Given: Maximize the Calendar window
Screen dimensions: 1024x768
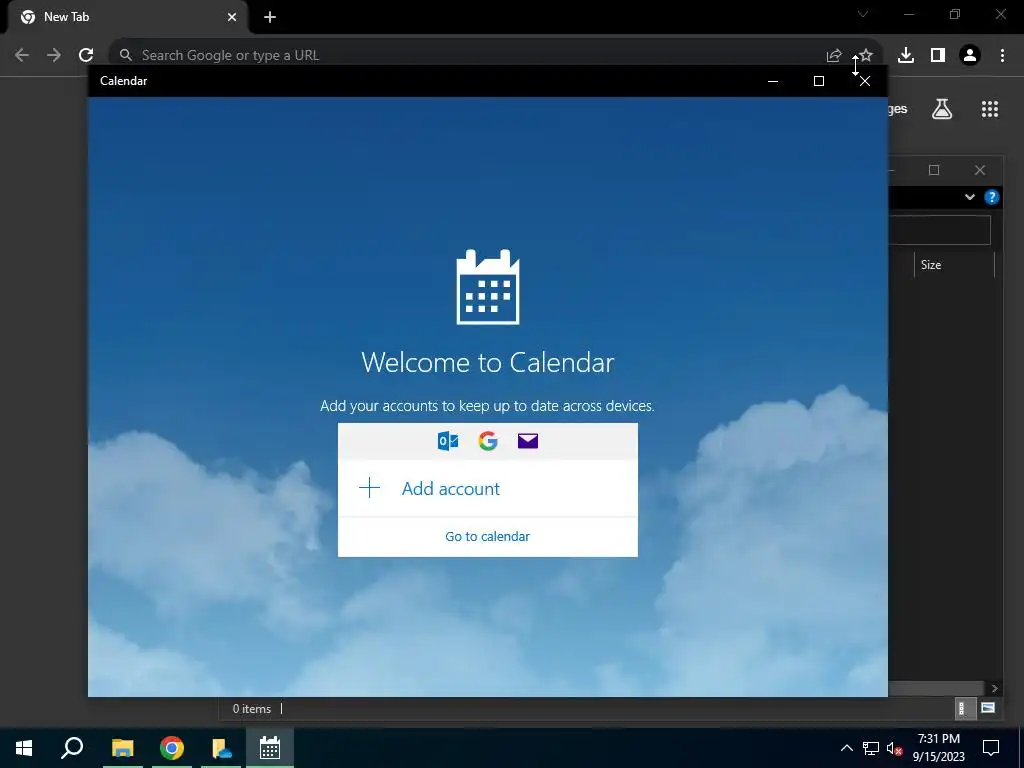Looking at the screenshot, I should pyautogui.click(x=819, y=81).
